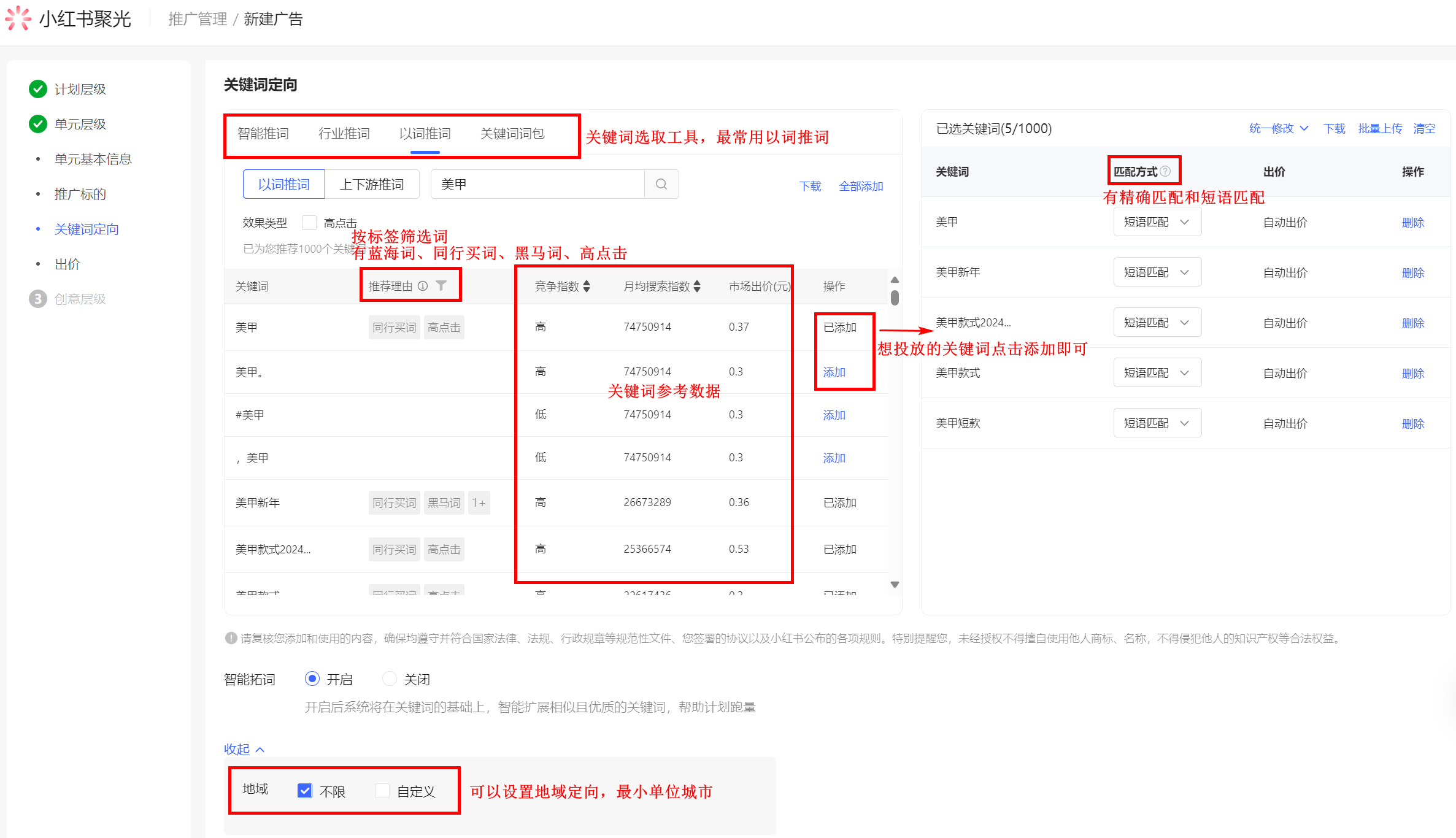The image size is (1456, 838).
Task: Uncheck the 地域 不限 checkbox
Action: point(305,791)
